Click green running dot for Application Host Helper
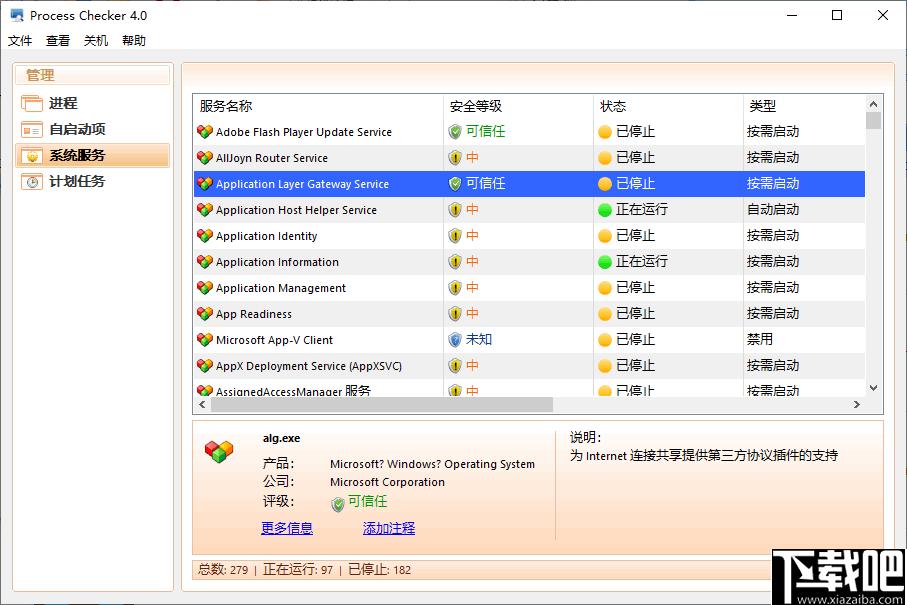The width and height of the screenshot is (907, 605). pyautogui.click(x=605, y=210)
